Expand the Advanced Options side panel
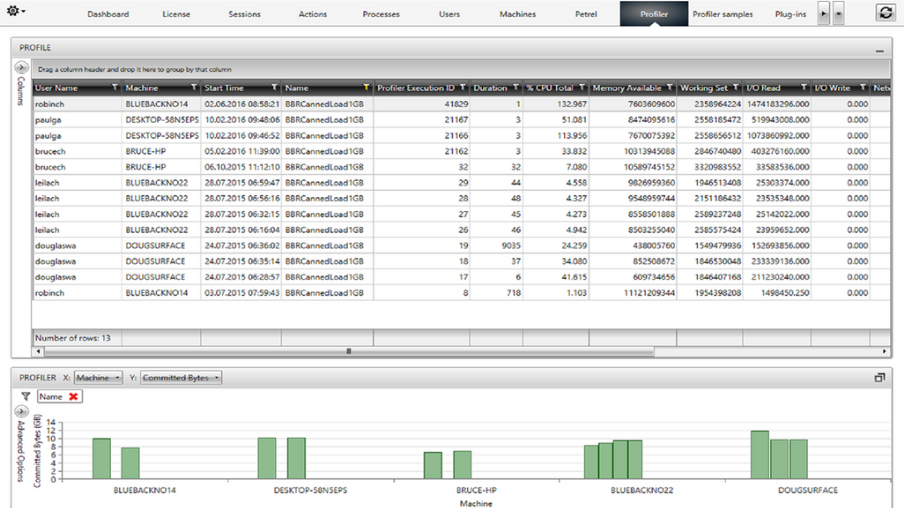Viewport: 904px width, 508px height. coord(22,411)
